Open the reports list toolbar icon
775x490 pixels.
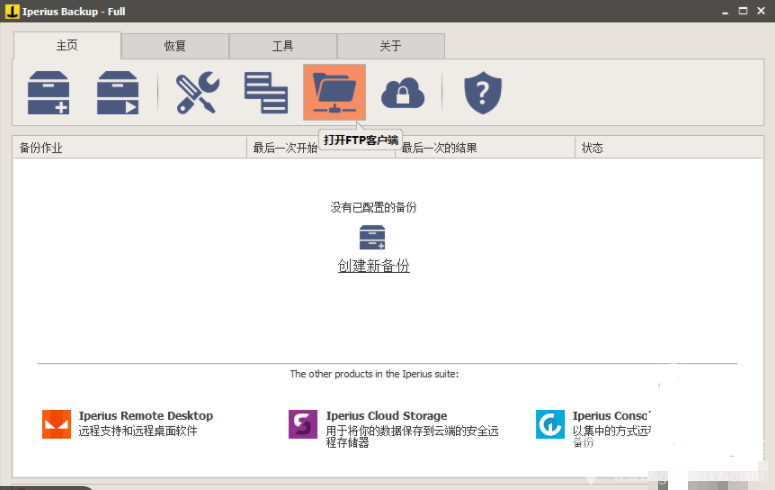(266, 92)
